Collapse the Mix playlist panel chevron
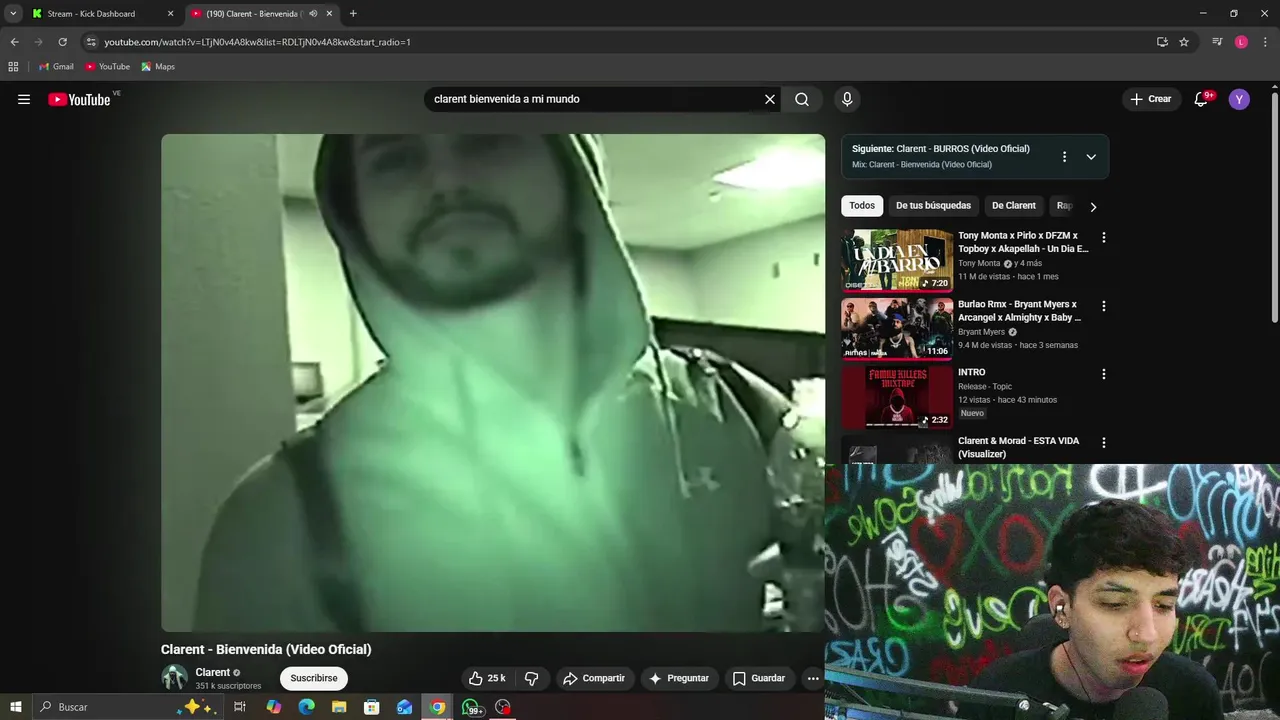This screenshot has height=720, width=1280. [x=1091, y=157]
